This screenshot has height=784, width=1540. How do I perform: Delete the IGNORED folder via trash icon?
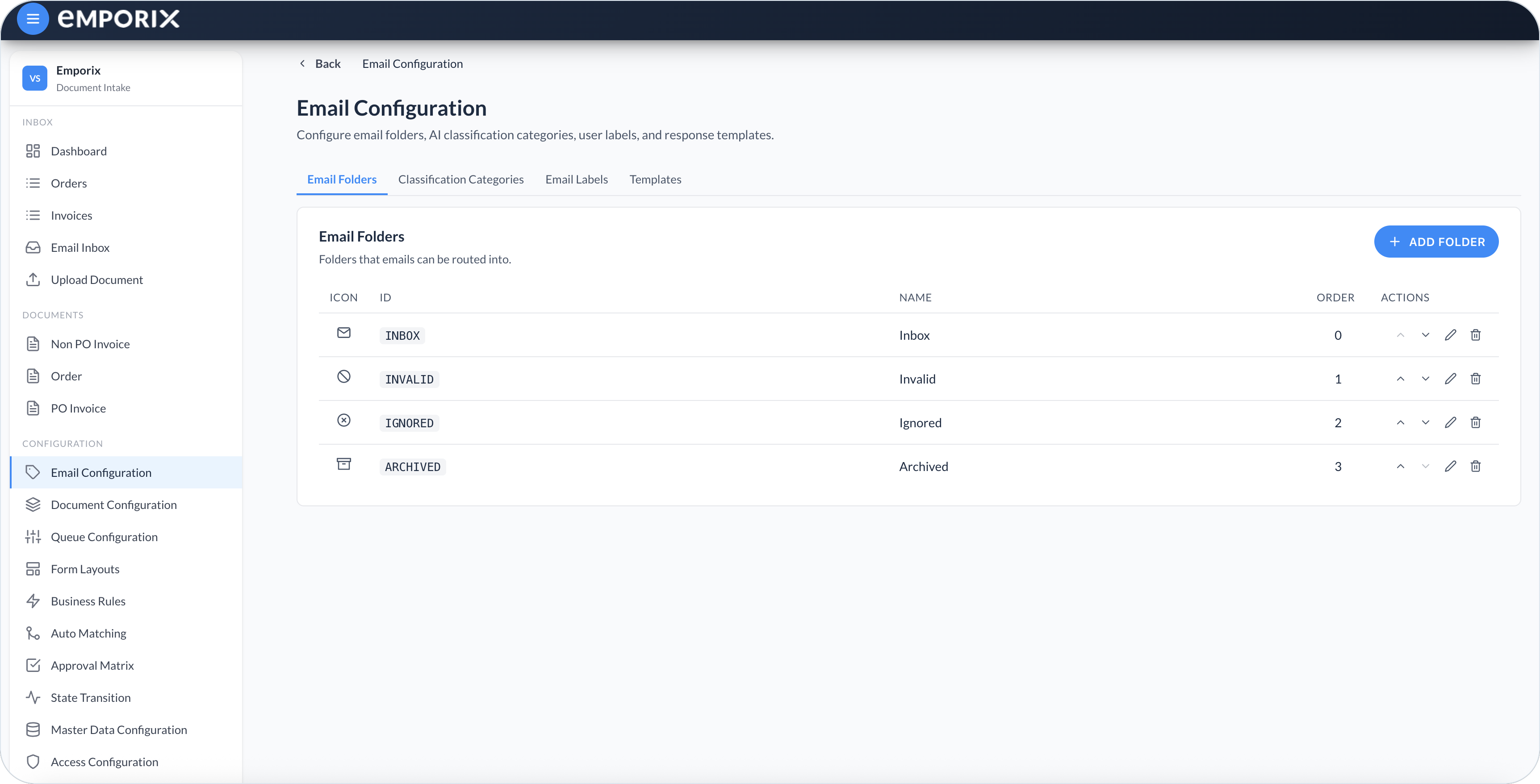point(1475,422)
